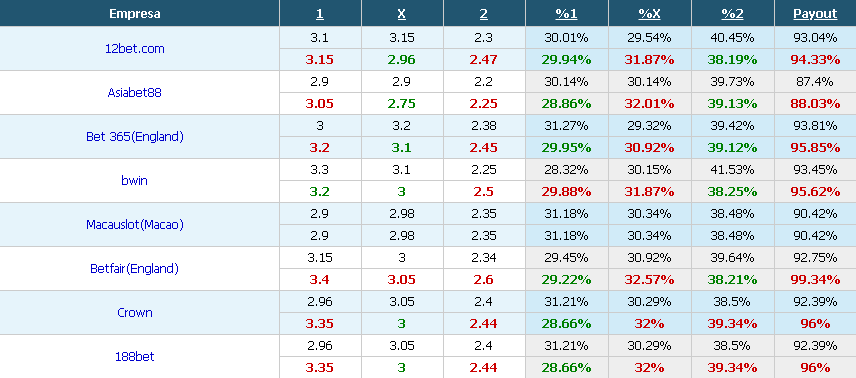
Task: Open the Betfair(England) link
Action: (x=134, y=268)
